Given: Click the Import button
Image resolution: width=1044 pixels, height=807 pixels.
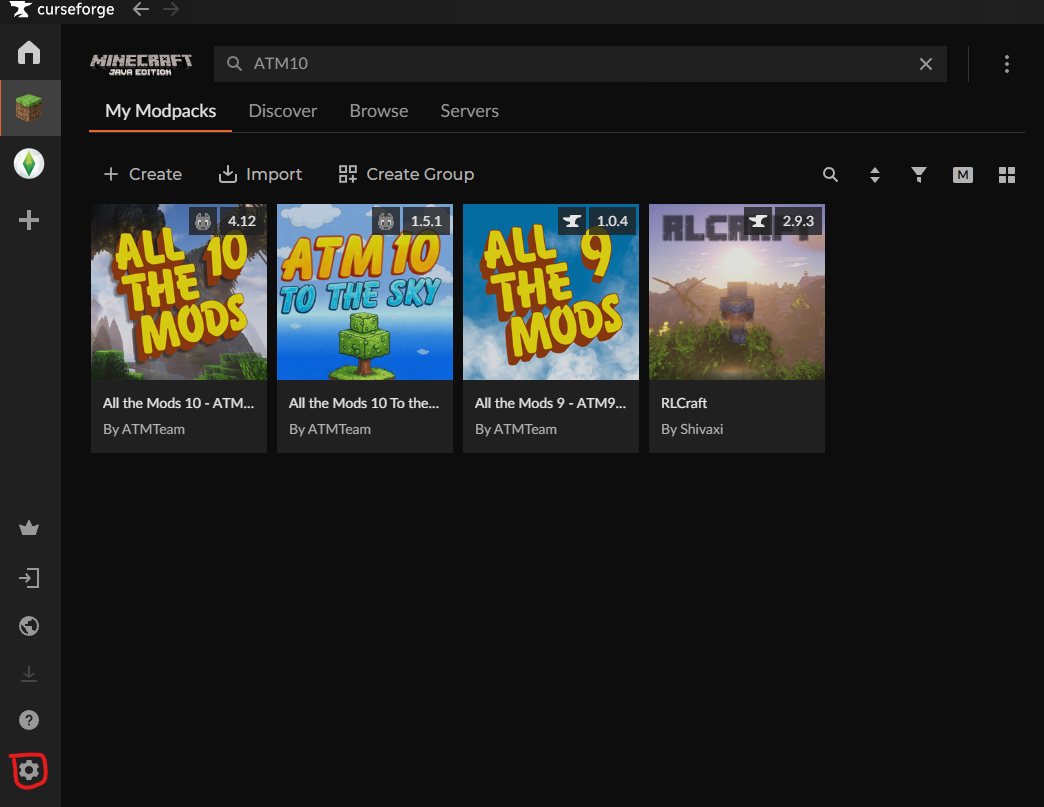Looking at the screenshot, I should pos(260,174).
